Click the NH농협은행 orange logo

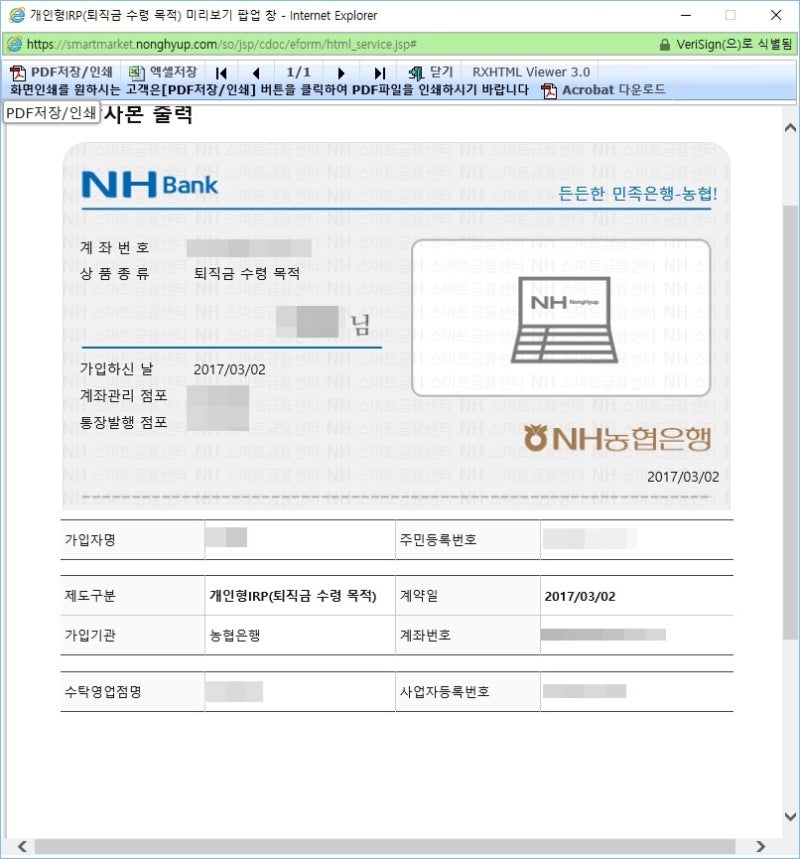pos(618,439)
